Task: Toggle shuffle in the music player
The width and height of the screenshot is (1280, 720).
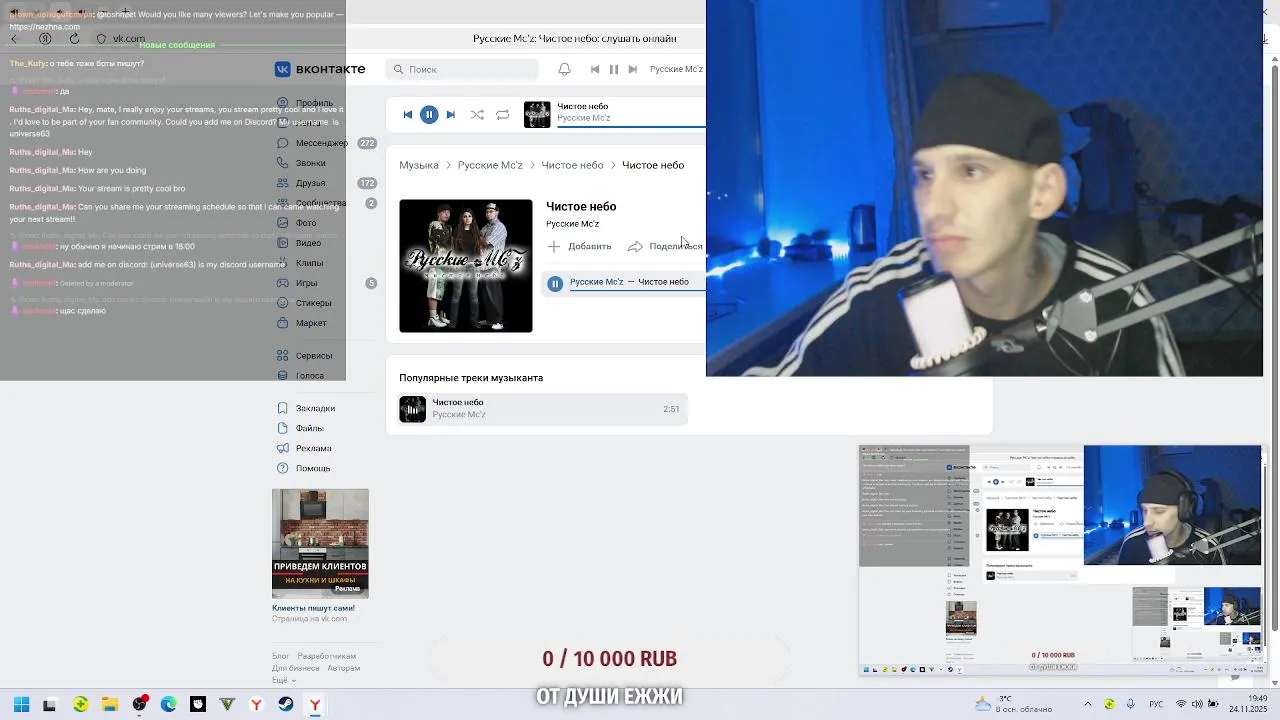Action: tap(477, 114)
